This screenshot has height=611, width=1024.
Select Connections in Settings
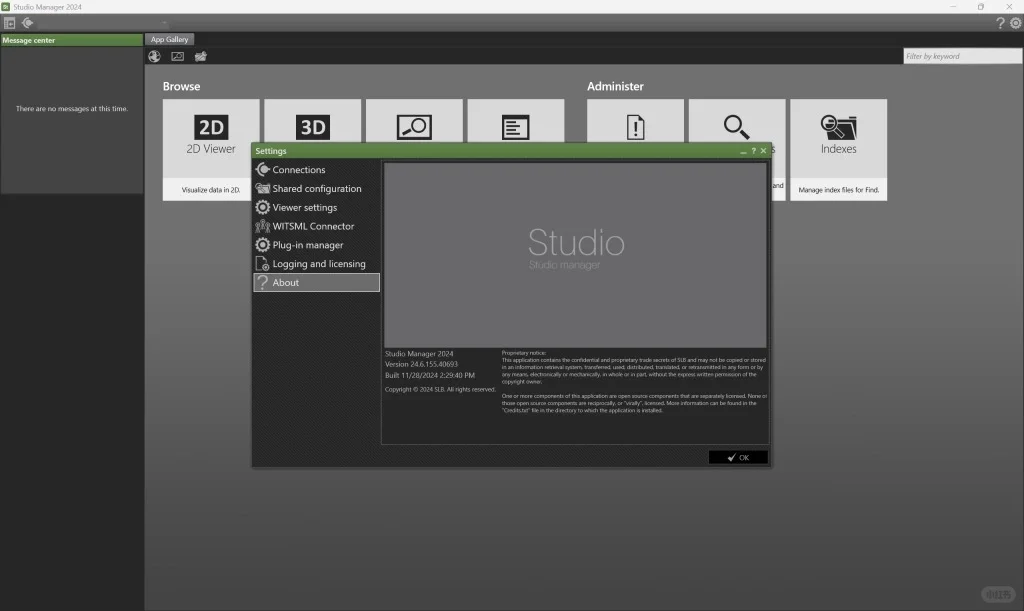[x=316, y=170]
